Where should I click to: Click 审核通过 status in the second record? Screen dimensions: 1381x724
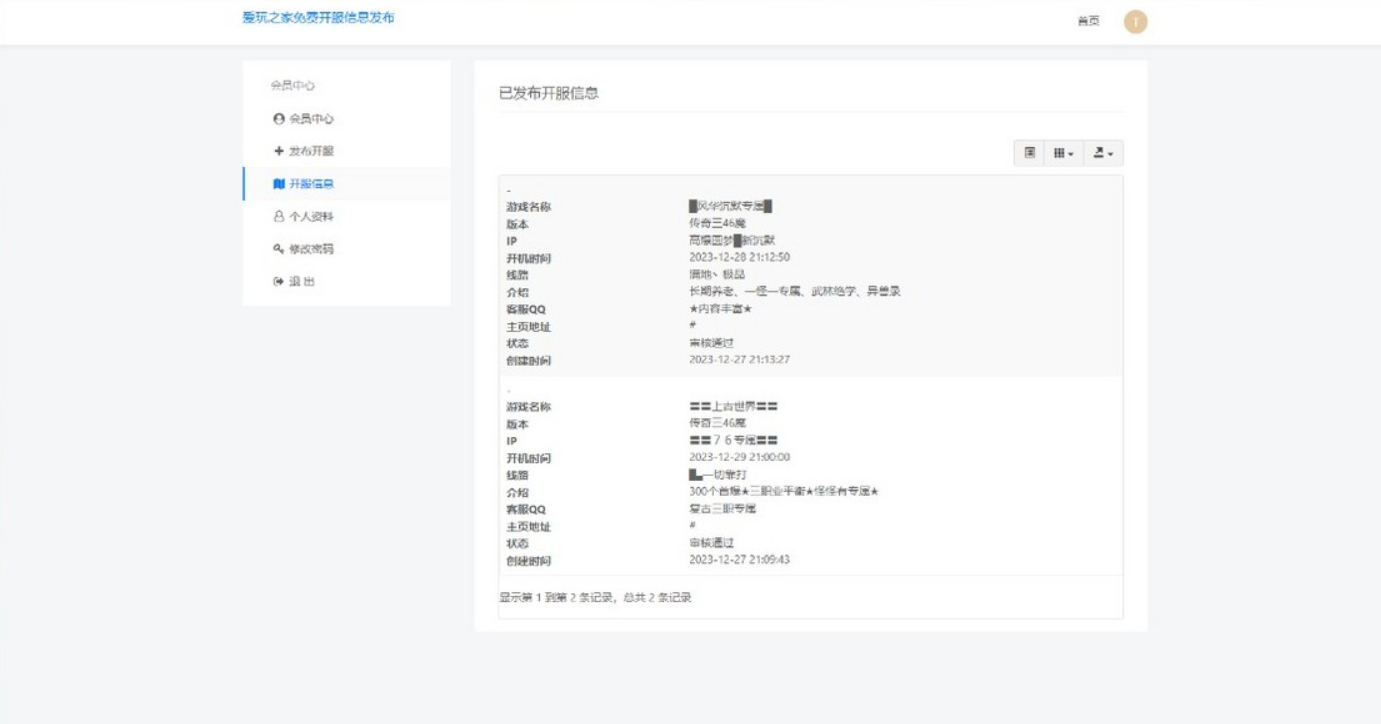click(x=711, y=542)
